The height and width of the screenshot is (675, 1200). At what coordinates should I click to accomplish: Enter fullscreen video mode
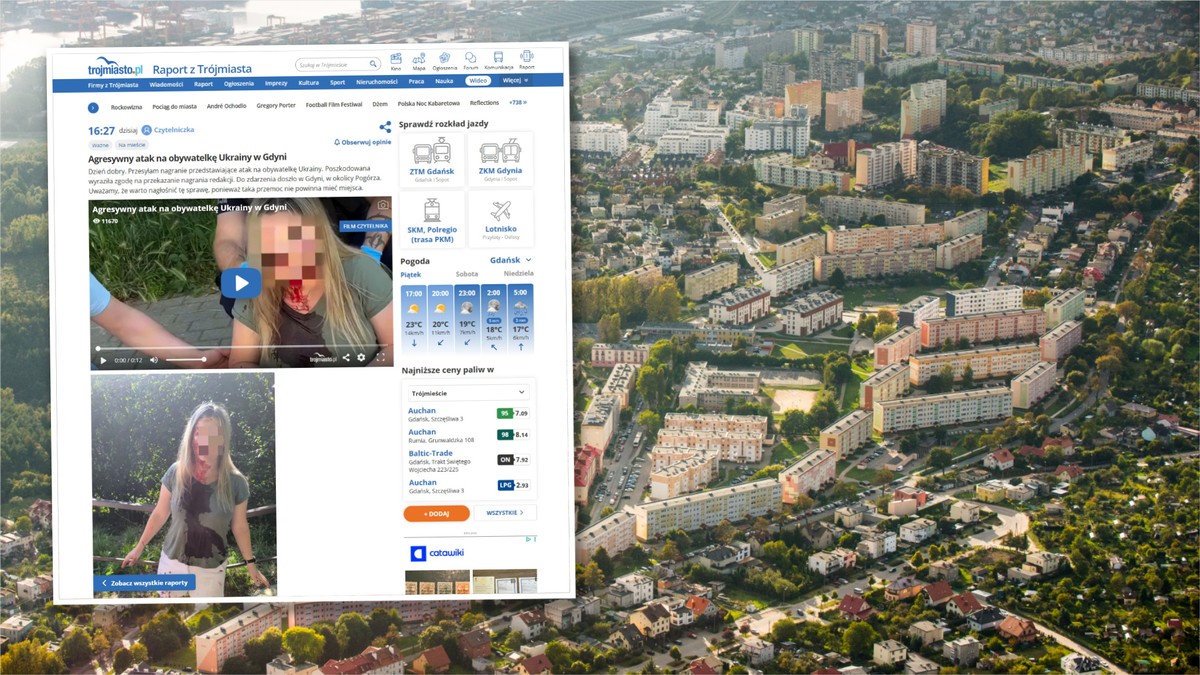pos(380,357)
